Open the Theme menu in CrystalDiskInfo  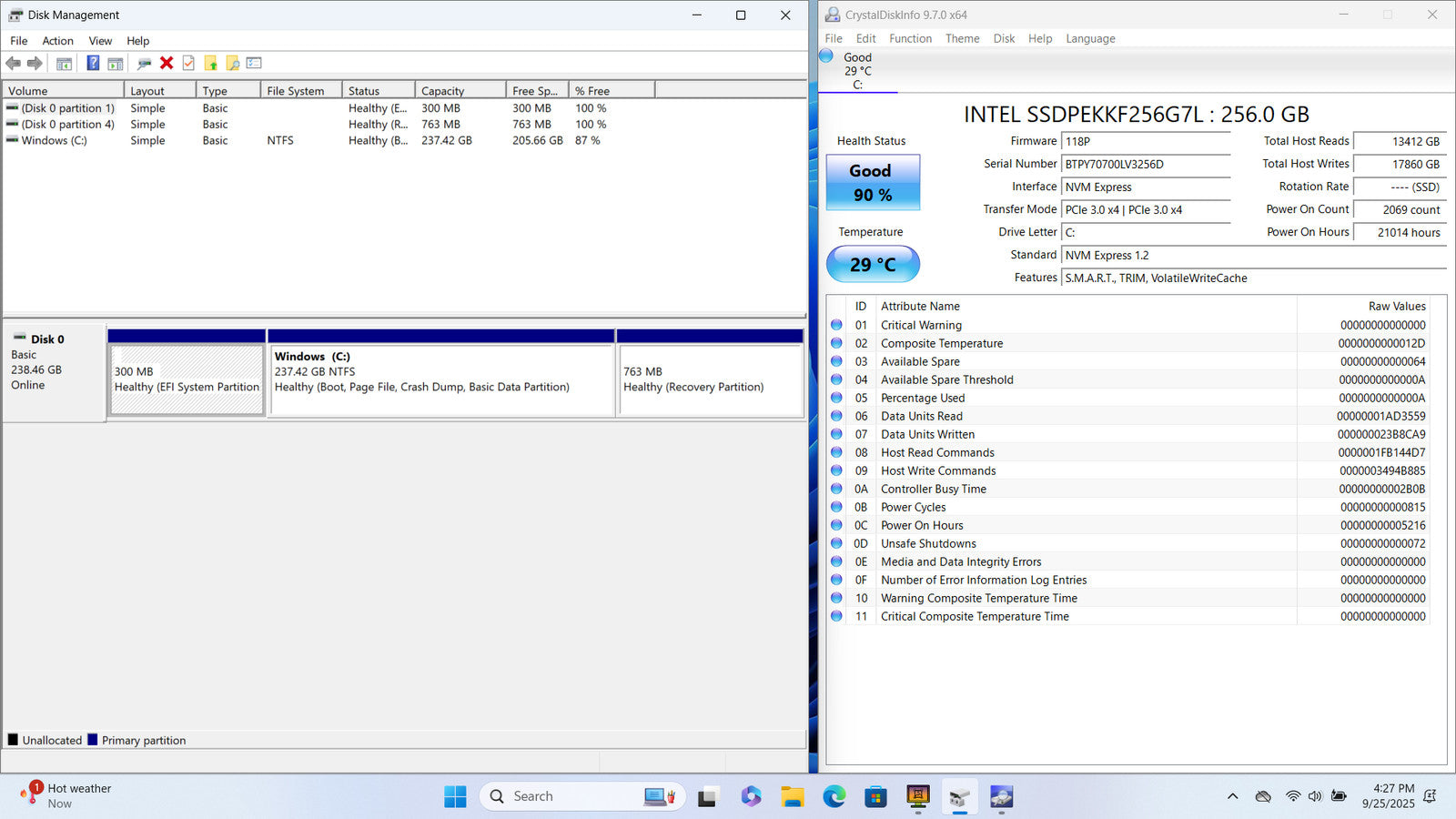(x=962, y=39)
